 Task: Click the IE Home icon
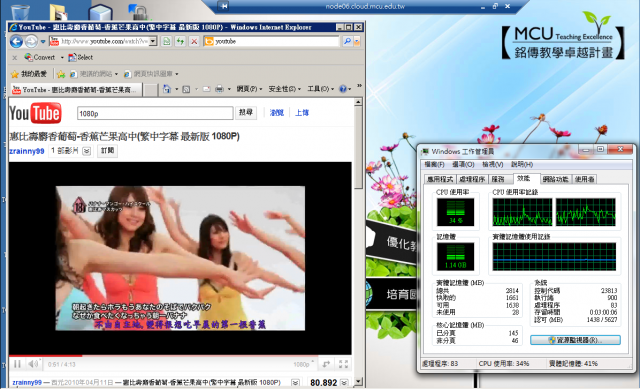click(167, 89)
